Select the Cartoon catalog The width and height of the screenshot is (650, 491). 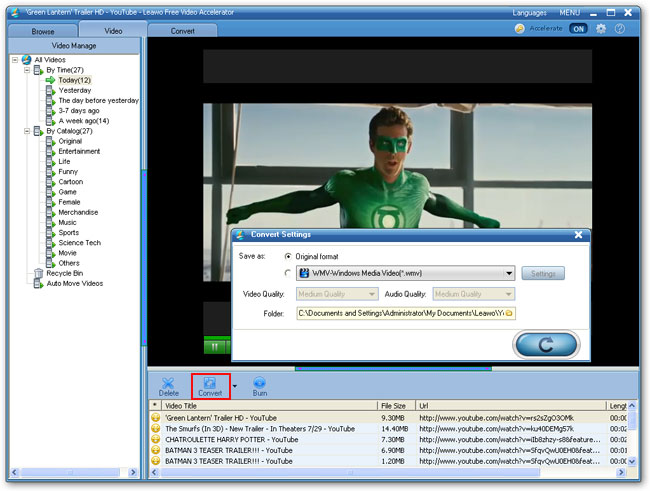pyautogui.click(x=70, y=182)
